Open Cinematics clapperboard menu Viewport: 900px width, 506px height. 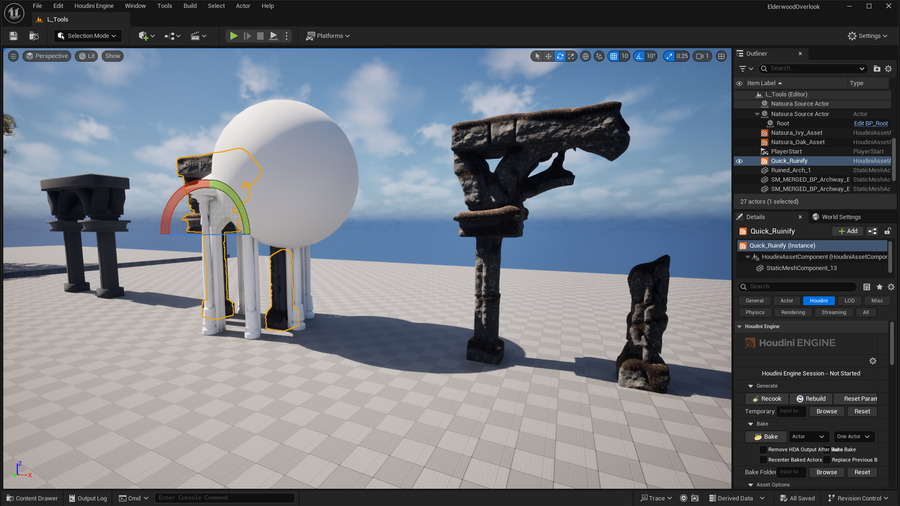point(198,36)
